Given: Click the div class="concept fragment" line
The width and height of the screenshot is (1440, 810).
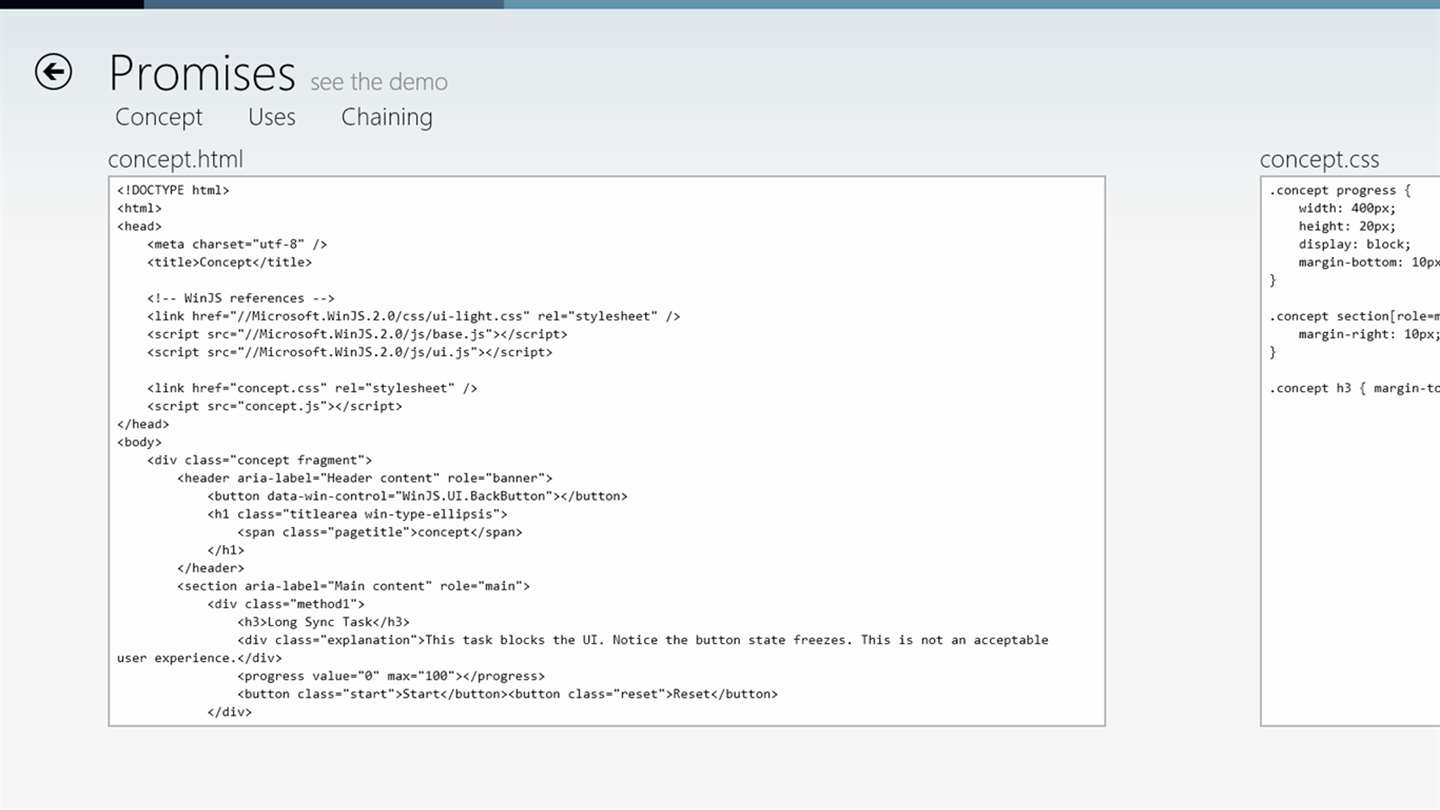Looking at the screenshot, I should click(260, 460).
